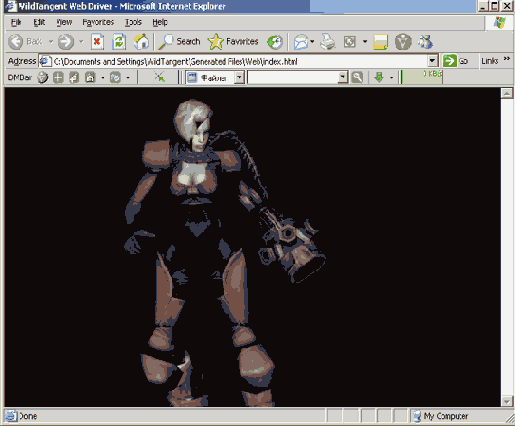Open the Links toolbar label
Image resolution: width=515 pixels, height=426 pixels.
click(x=490, y=61)
